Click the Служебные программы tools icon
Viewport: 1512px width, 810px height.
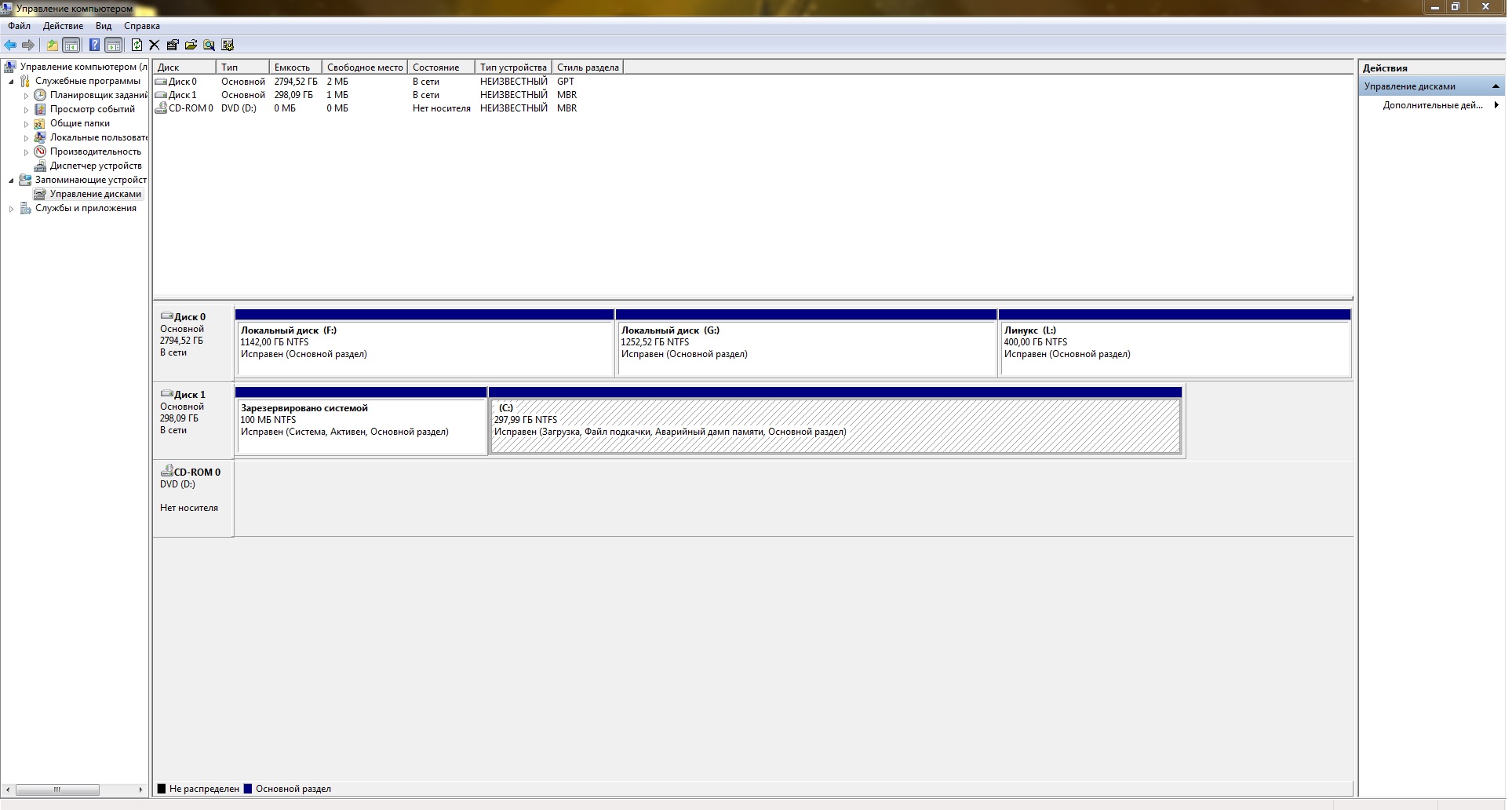[25, 81]
